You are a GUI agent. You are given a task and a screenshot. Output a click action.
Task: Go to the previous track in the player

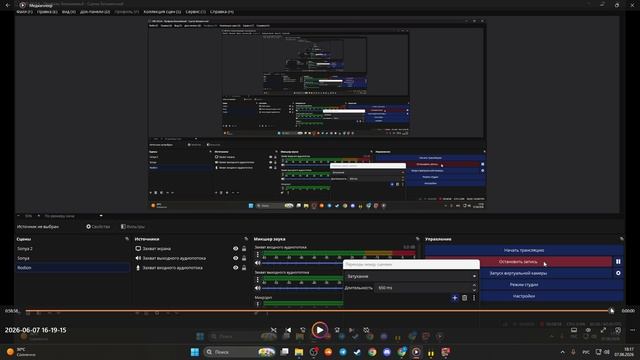289,330
